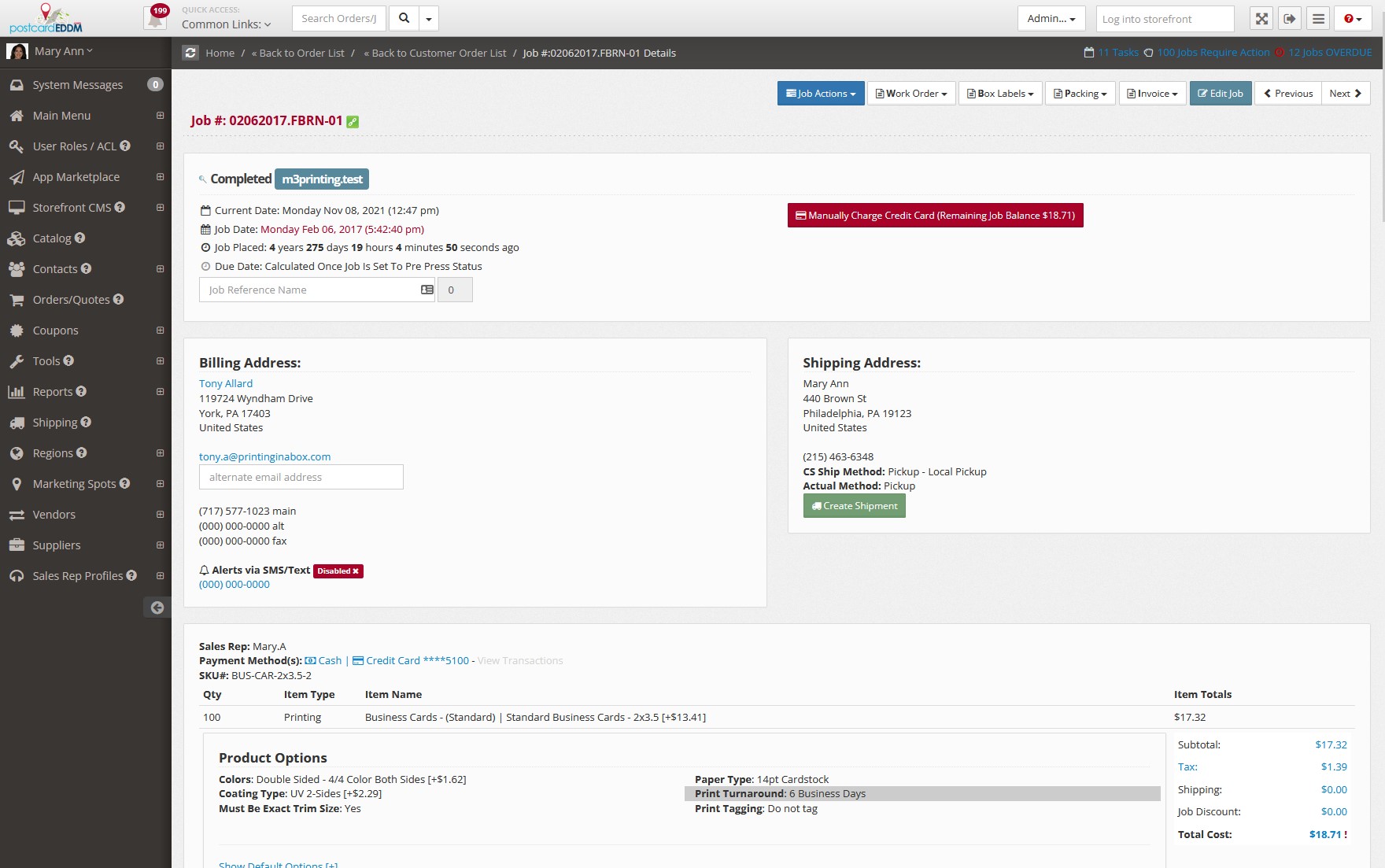Click the Manually Charge Credit Card button
This screenshot has width=1385, height=868.
point(934,215)
